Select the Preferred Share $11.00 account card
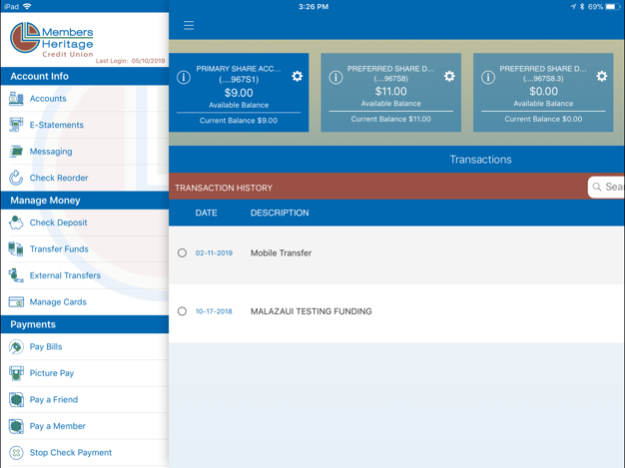The image size is (625, 468). click(x=391, y=92)
